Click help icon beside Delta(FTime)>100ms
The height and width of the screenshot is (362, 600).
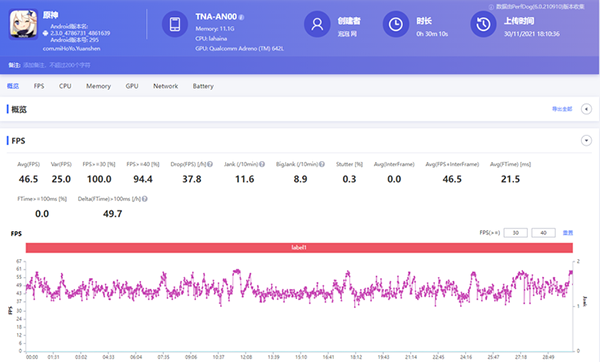coord(145,199)
